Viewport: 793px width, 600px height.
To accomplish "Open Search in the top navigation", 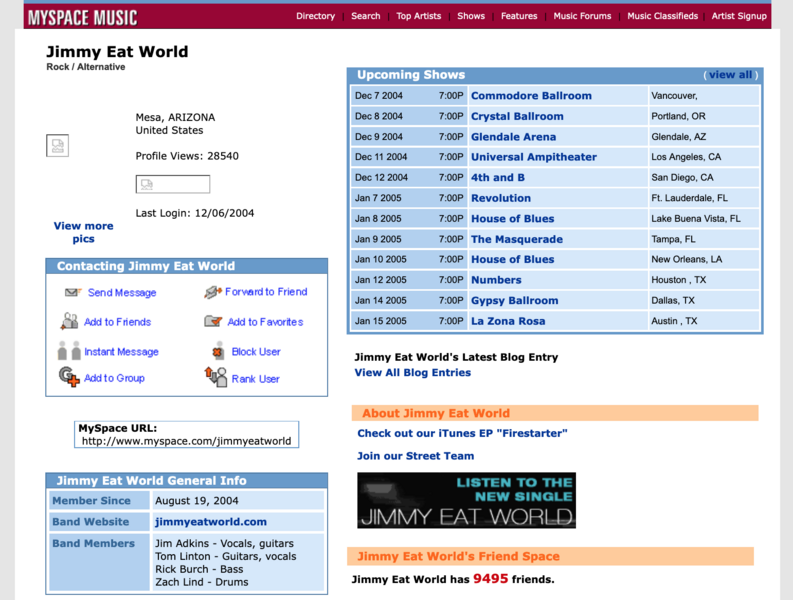I will (x=366, y=16).
